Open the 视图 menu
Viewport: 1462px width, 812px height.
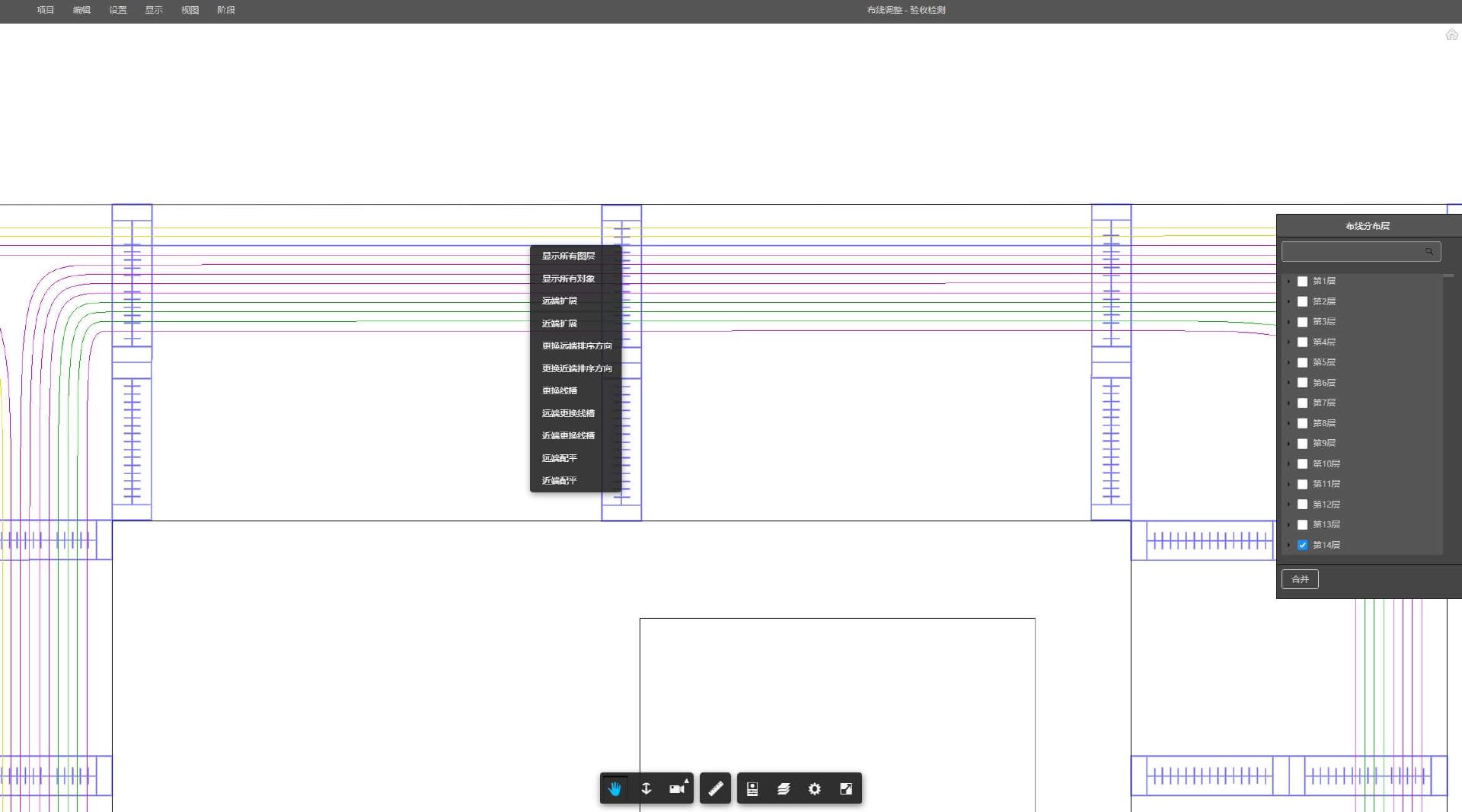190,10
